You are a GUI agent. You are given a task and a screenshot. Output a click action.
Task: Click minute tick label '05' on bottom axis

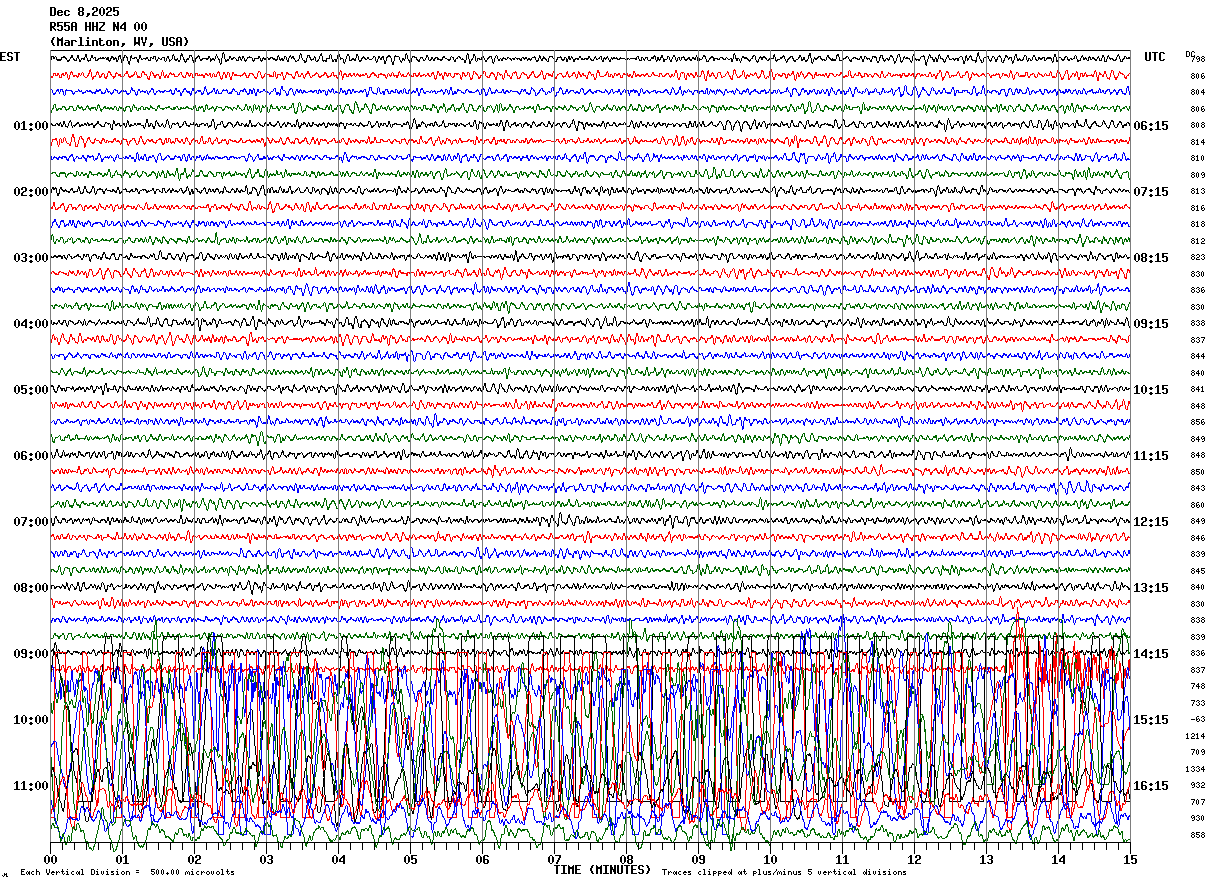(x=410, y=859)
